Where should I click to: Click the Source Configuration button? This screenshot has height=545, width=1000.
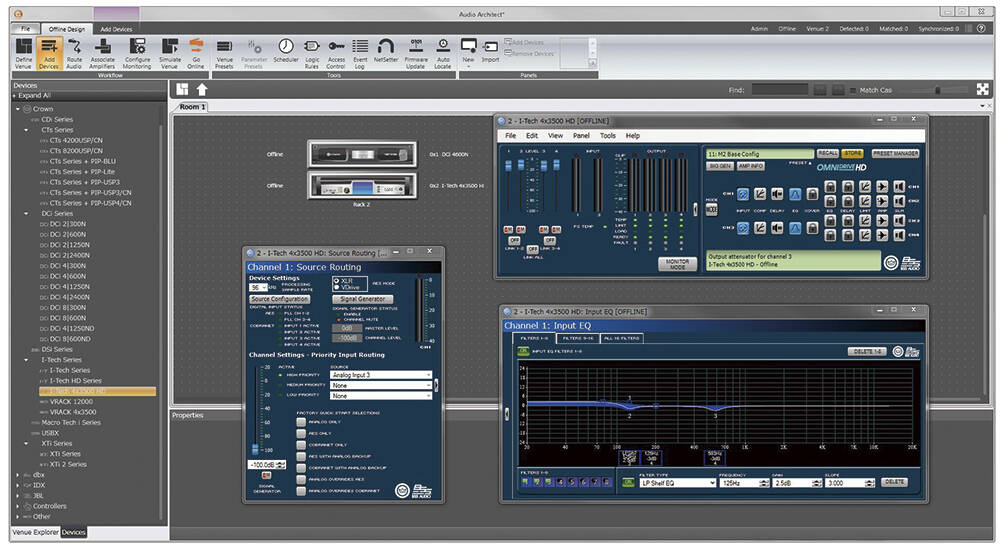(280, 299)
